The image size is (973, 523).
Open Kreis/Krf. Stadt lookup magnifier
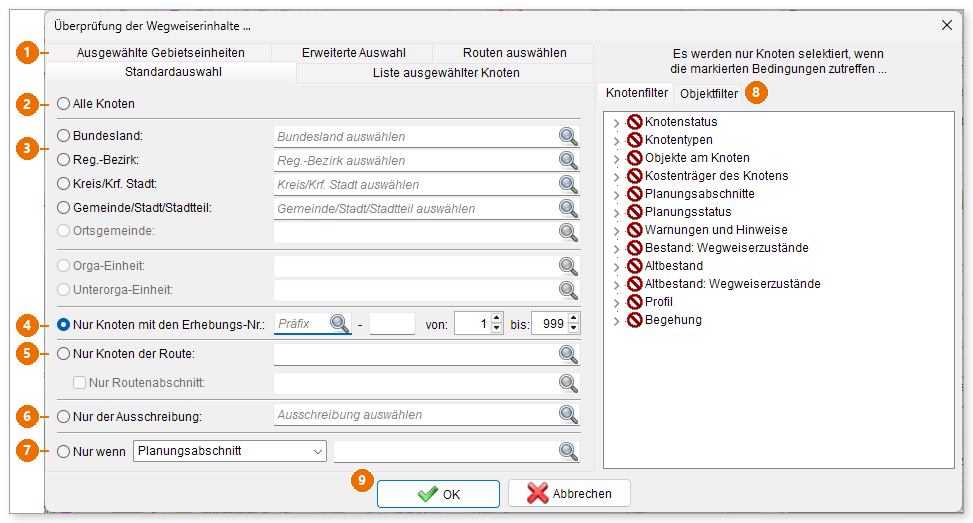tap(568, 184)
